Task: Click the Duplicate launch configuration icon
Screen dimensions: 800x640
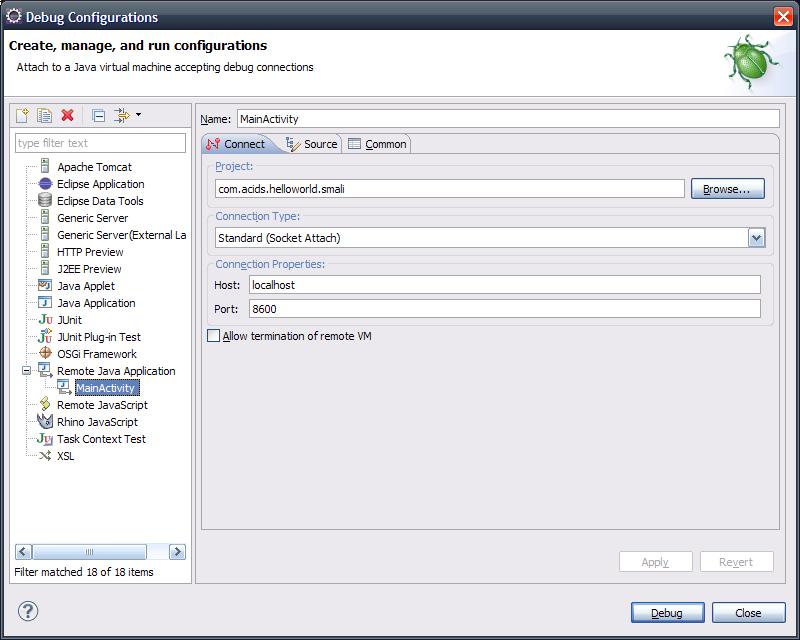Action: (x=44, y=115)
